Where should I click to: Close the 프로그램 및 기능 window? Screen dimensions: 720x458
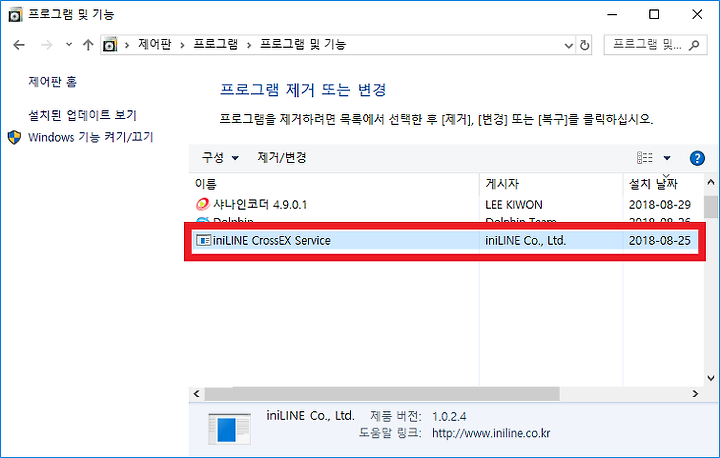[697, 14]
